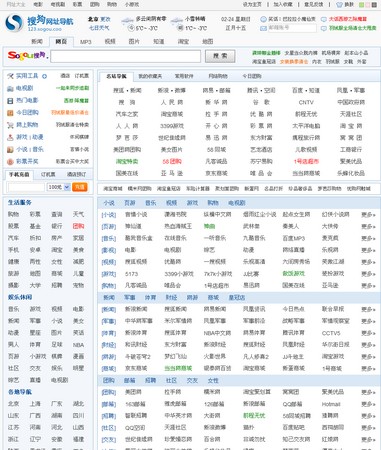381x450 pixels.
Task: Select the pink skin color swatch
Action: point(367,5)
